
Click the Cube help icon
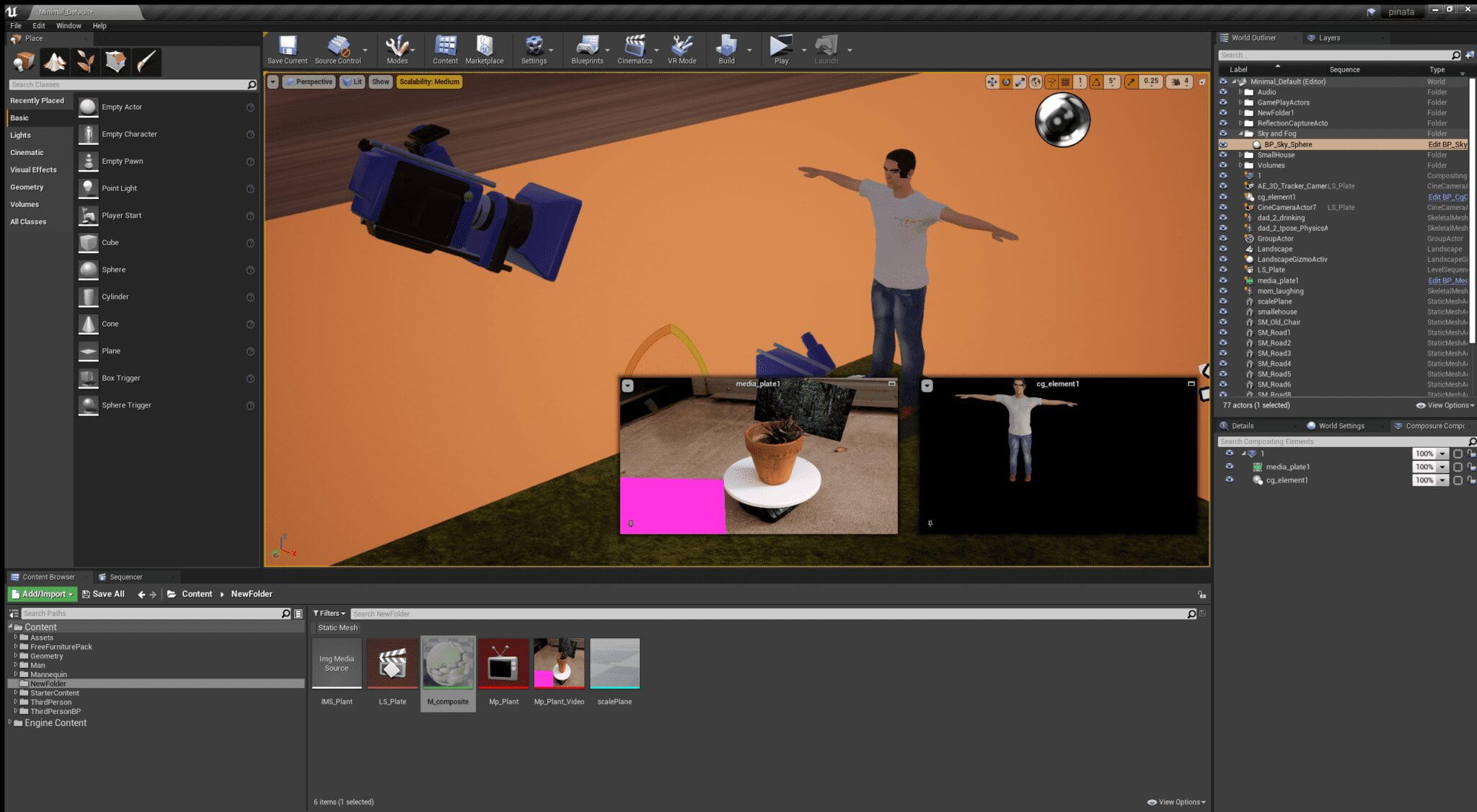250,243
